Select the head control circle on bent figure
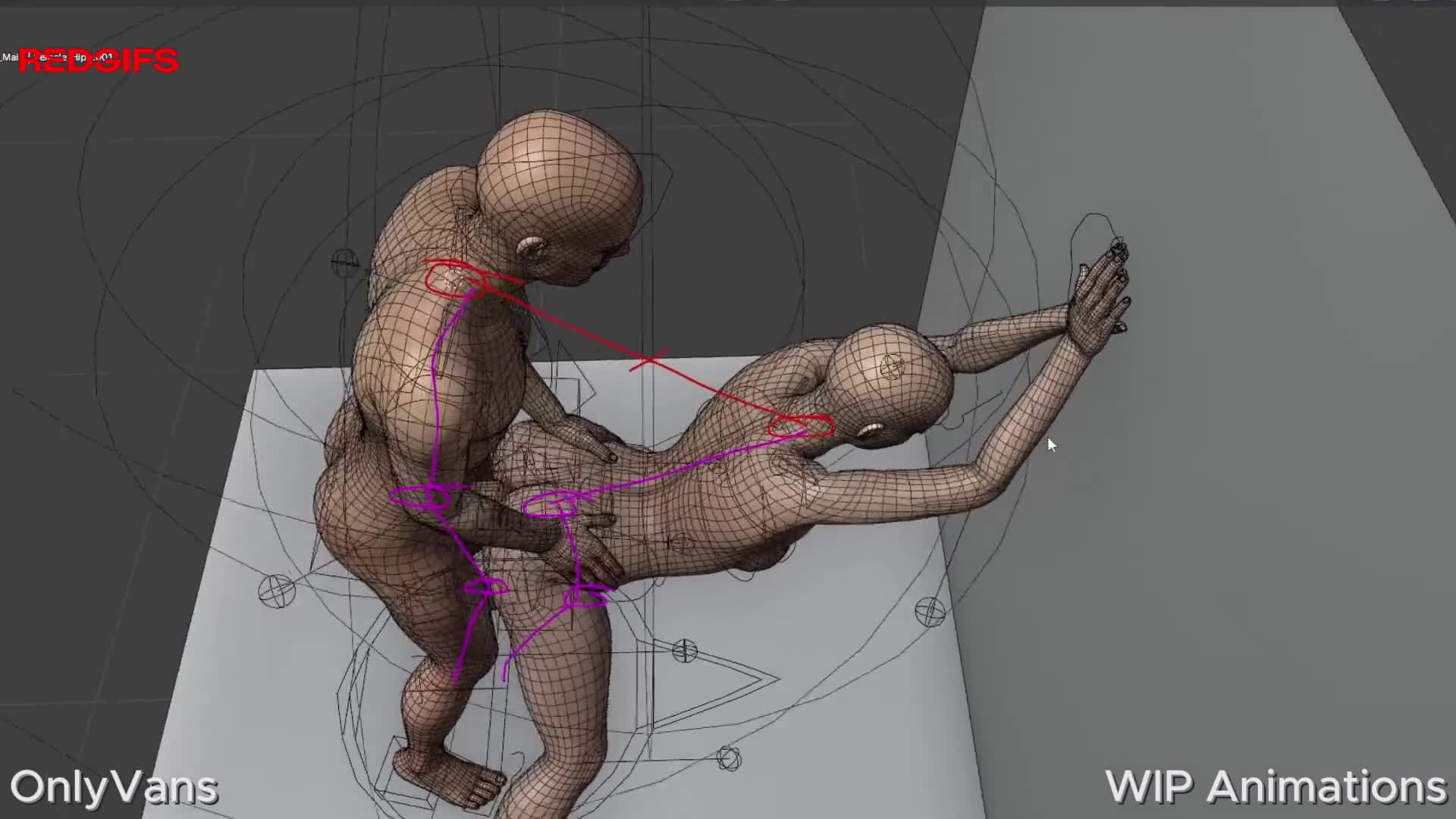 pyautogui.click(x=893, y=368)
